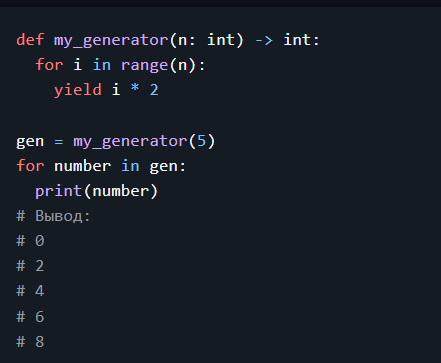Click the my_generator function name in definition

(111, 41)
